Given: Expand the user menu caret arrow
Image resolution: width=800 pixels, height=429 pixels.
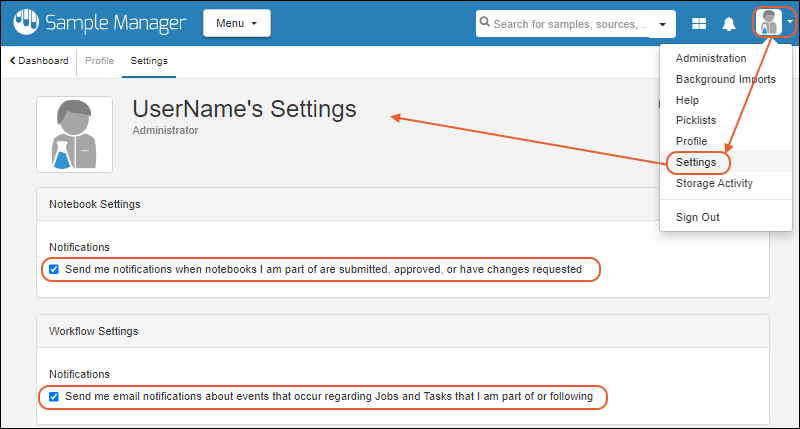Looking at the screenshot, I should [x=790, y=22].
